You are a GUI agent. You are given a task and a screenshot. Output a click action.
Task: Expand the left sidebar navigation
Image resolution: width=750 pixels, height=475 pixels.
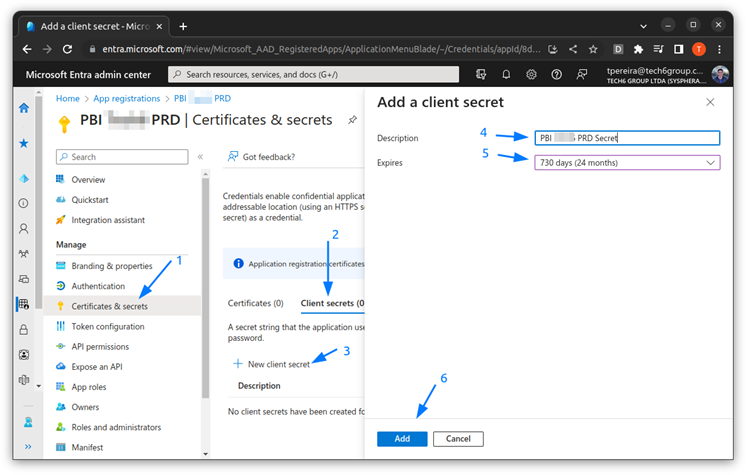[27, 447]
